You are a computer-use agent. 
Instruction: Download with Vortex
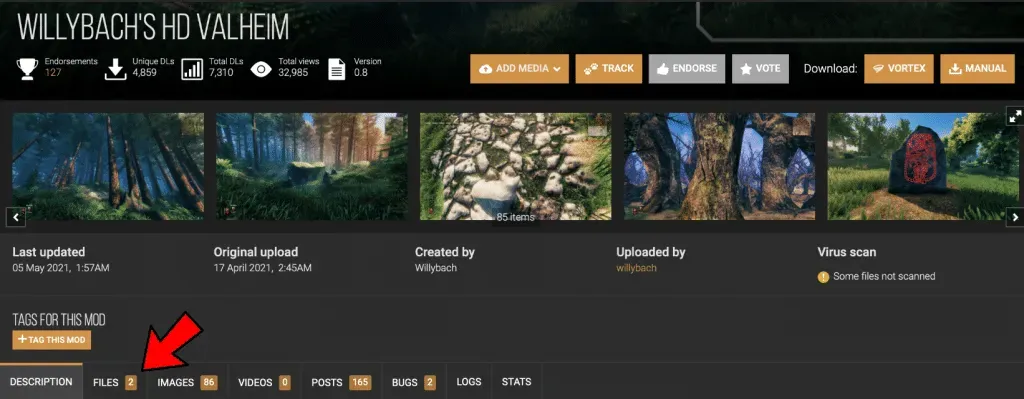pyautogui.click(x=899, y=69)
